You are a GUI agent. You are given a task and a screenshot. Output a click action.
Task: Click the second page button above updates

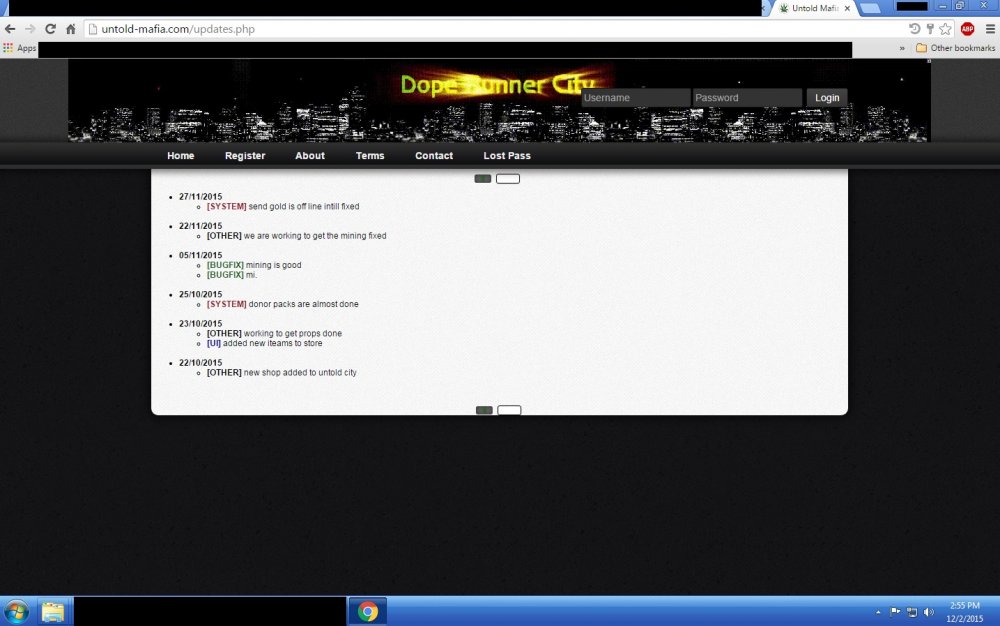(508, 179)
